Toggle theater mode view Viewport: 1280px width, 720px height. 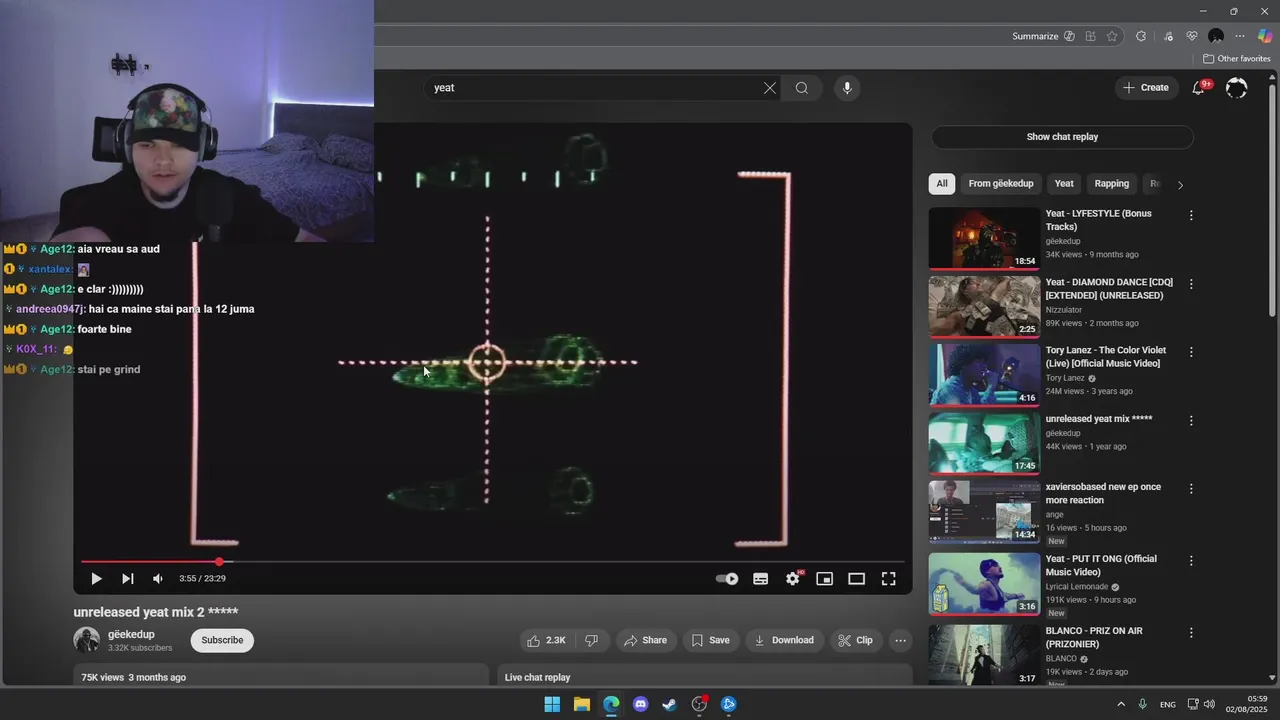pyautogui.click(x=857, y=578)
